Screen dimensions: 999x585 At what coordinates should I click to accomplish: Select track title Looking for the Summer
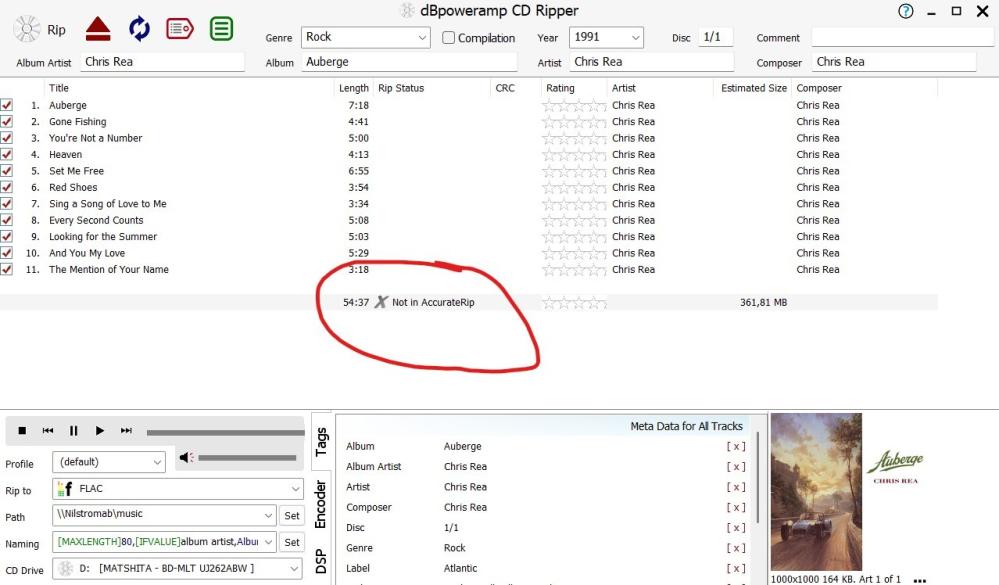click(103, 236)
